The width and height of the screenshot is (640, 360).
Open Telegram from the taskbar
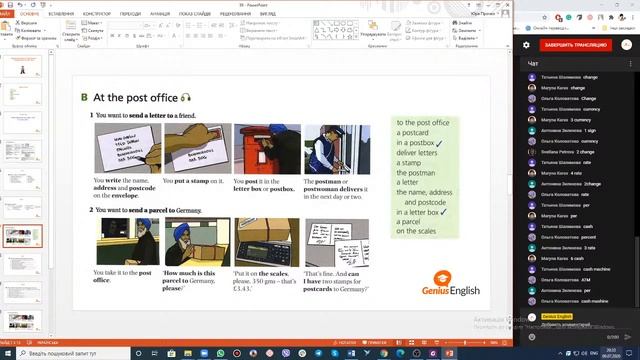pos(318,353)
